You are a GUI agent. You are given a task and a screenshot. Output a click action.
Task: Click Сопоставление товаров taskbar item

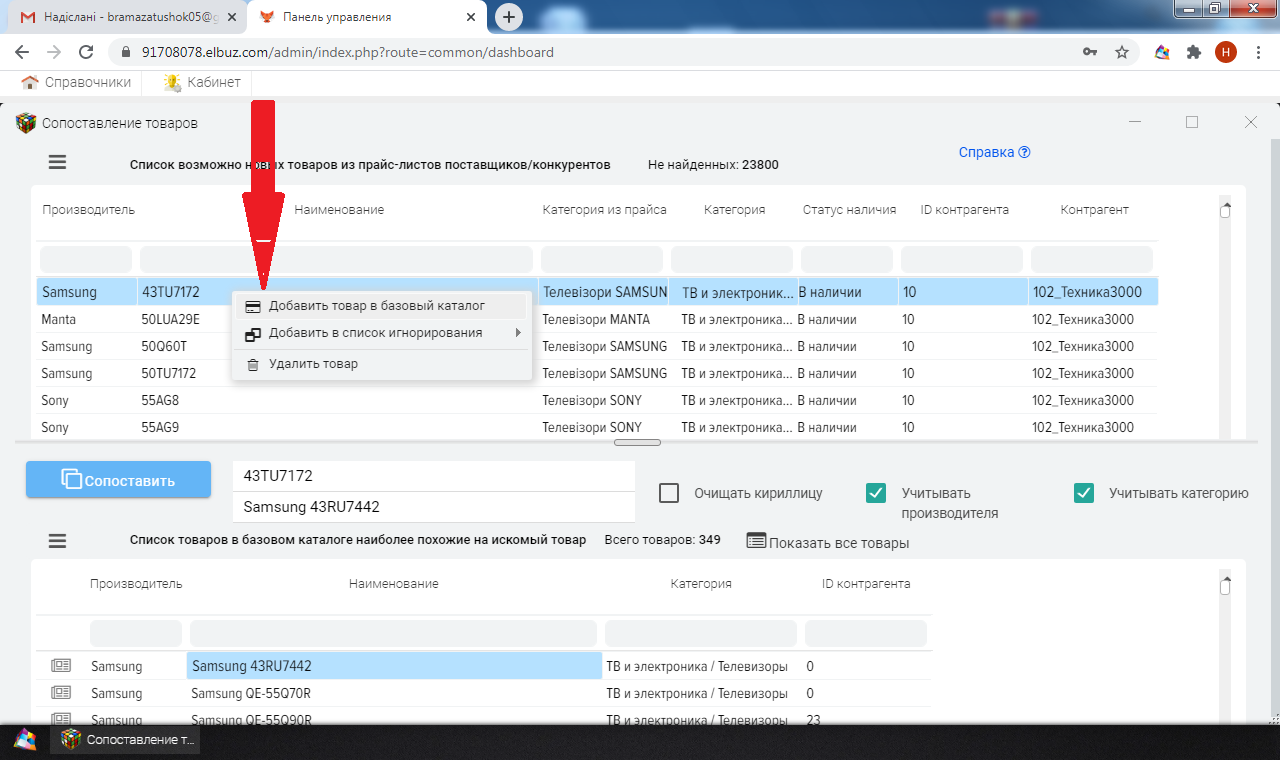point(126,740)
